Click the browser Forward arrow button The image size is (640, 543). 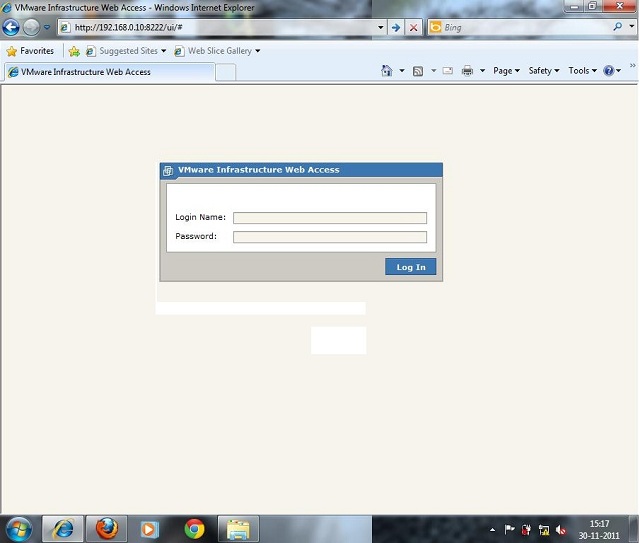tap(31, 27)
